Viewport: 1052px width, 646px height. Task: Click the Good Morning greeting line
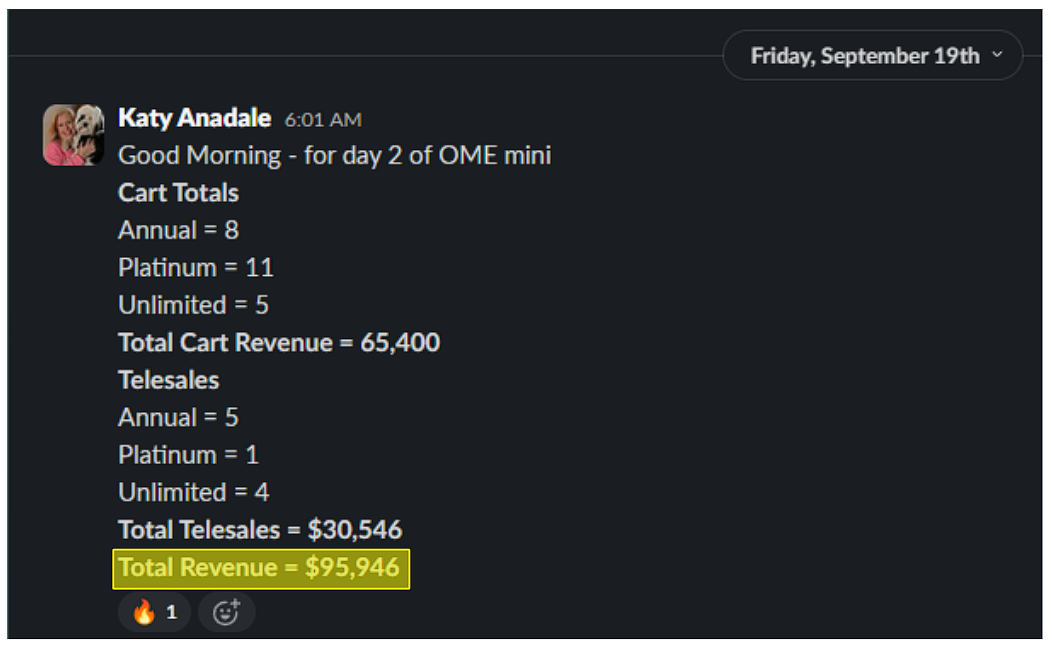click(x=334, y=156)
